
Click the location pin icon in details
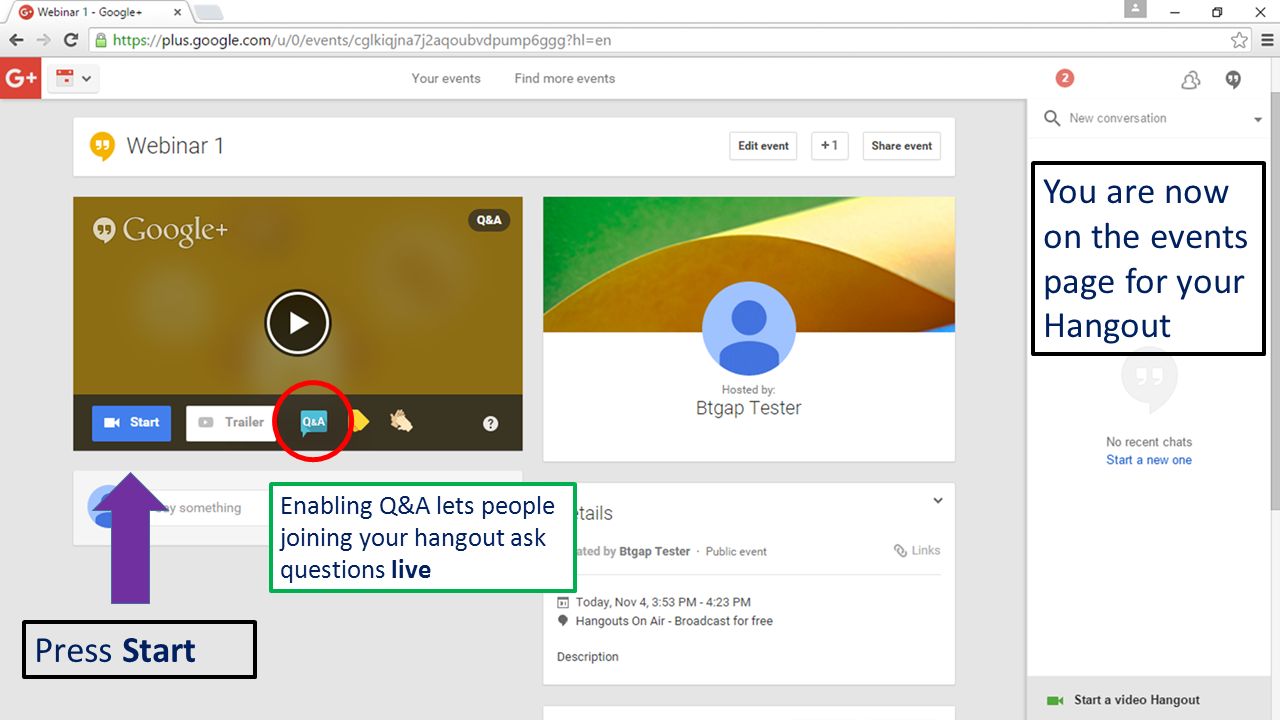pos(563,621)
